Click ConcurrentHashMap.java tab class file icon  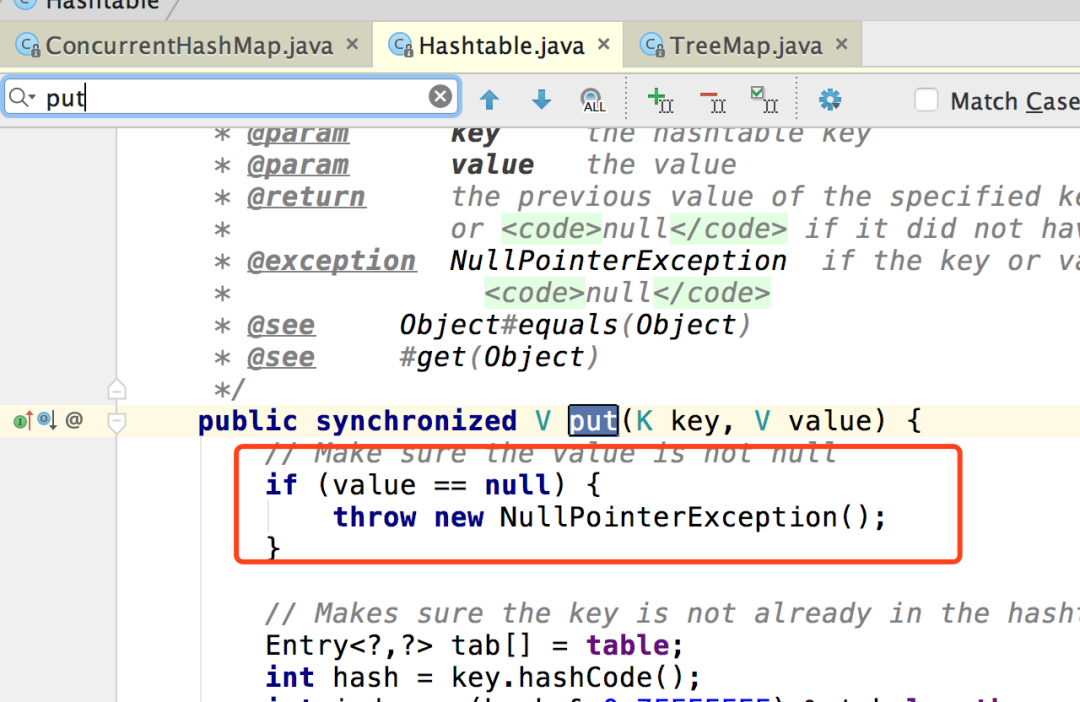point(28,45)
